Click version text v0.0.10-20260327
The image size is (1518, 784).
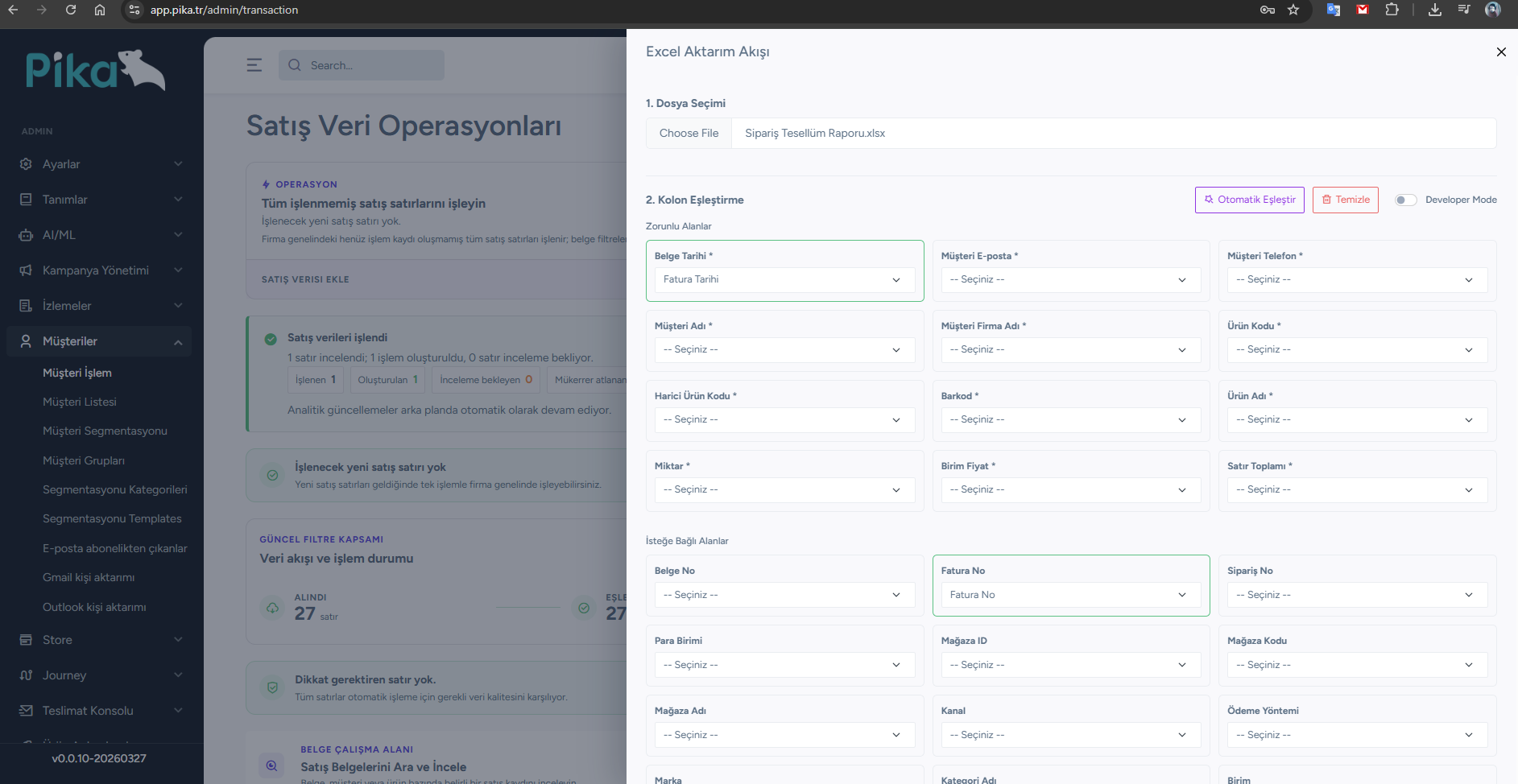(99, 758)
